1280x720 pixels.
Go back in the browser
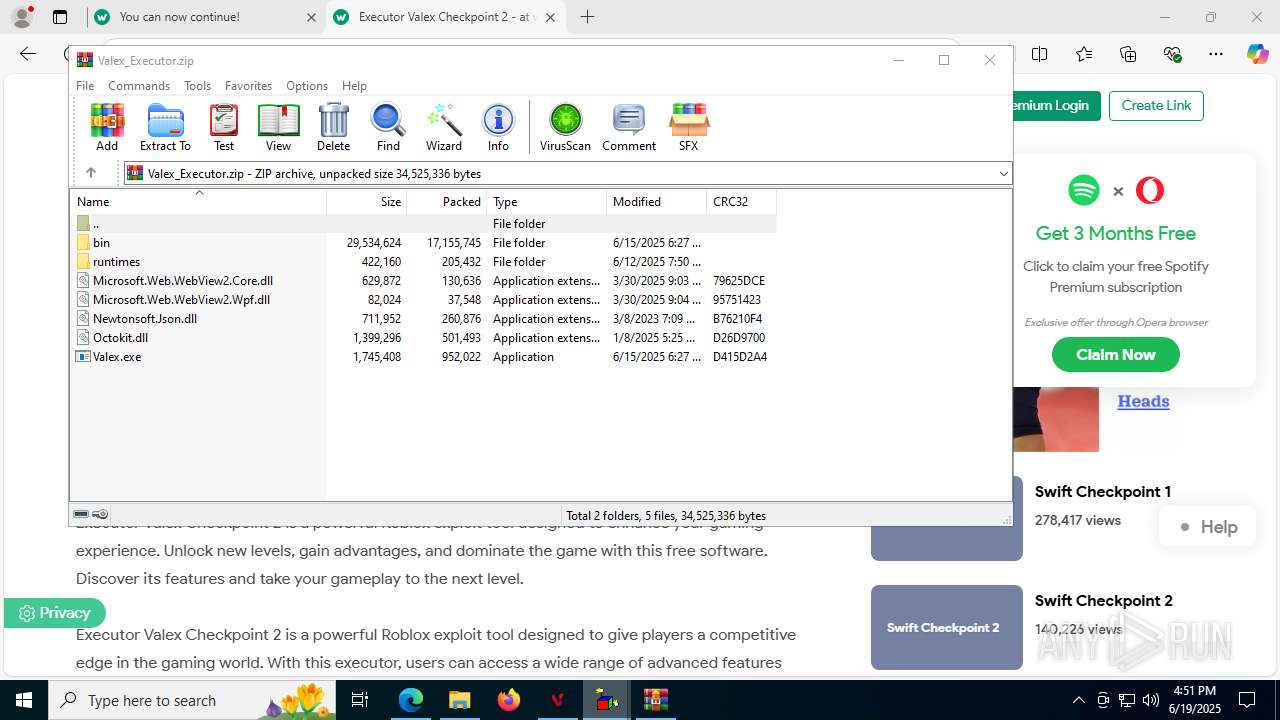pyautogui.click(x=28, y=54)
